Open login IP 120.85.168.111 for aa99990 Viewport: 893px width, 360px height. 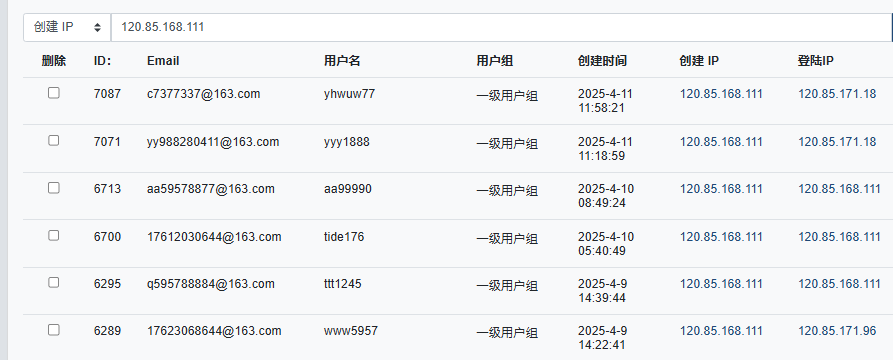[x=839, y=189]
